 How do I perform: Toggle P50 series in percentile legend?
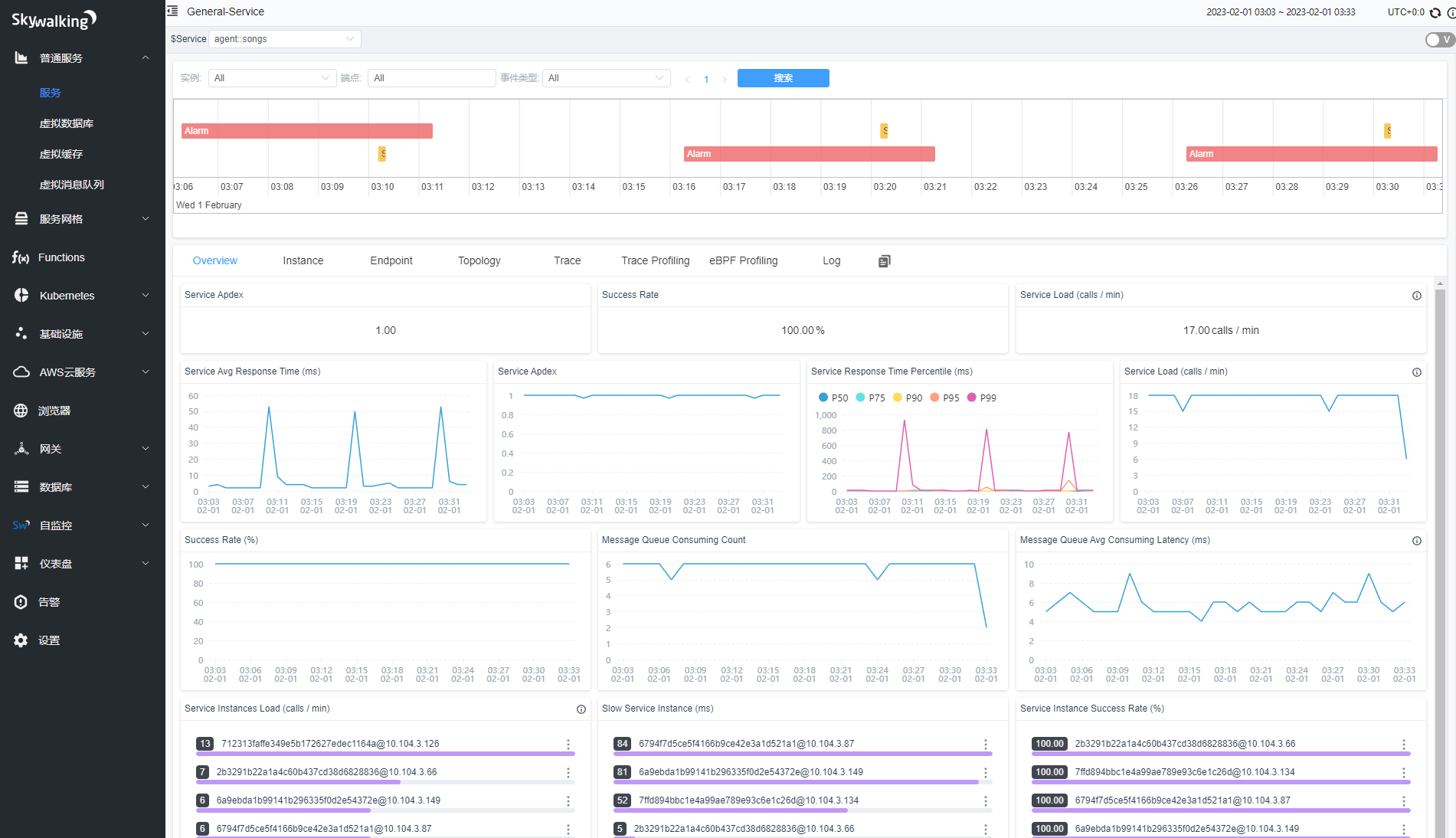click(833, 398)
